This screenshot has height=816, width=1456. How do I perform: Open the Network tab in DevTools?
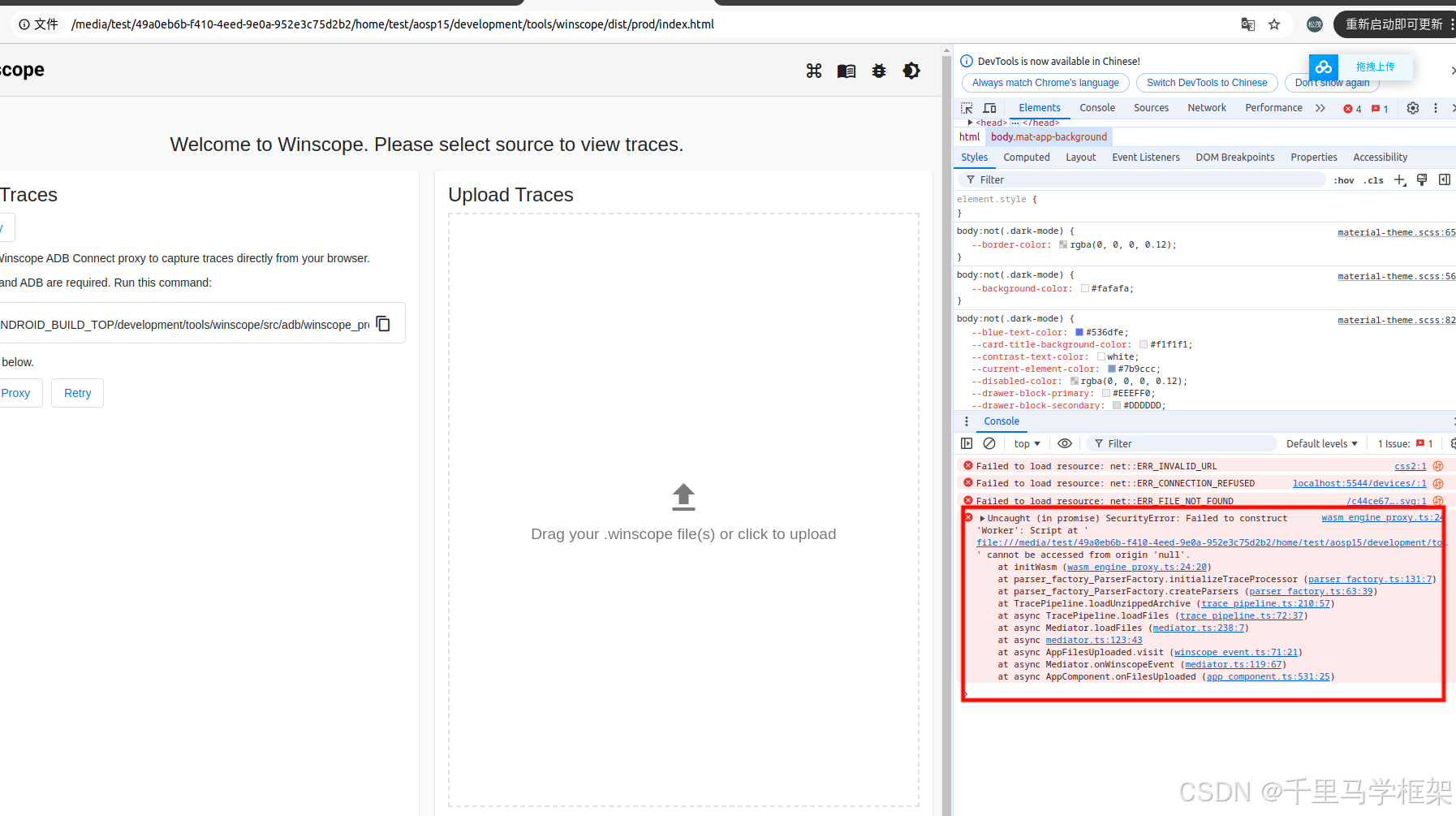[x=1207, y=108]
